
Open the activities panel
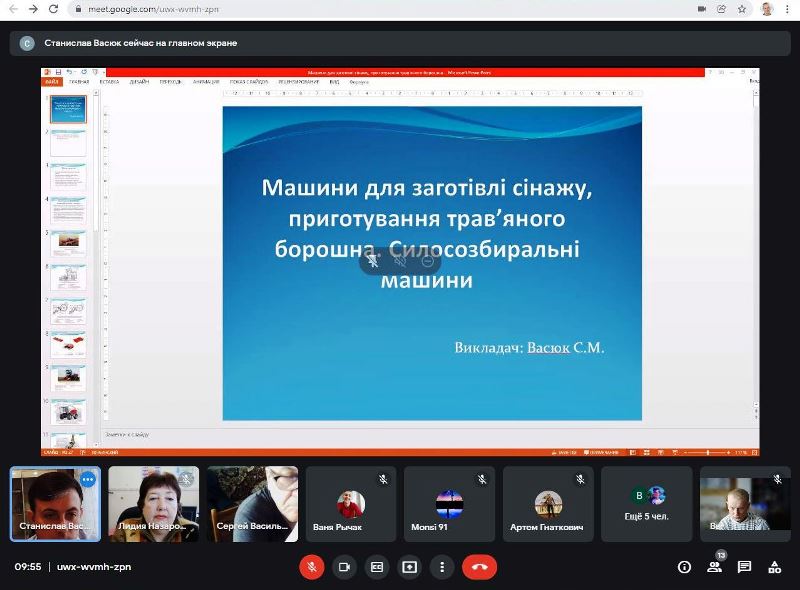pyautogui.click(x=774, y=567)
